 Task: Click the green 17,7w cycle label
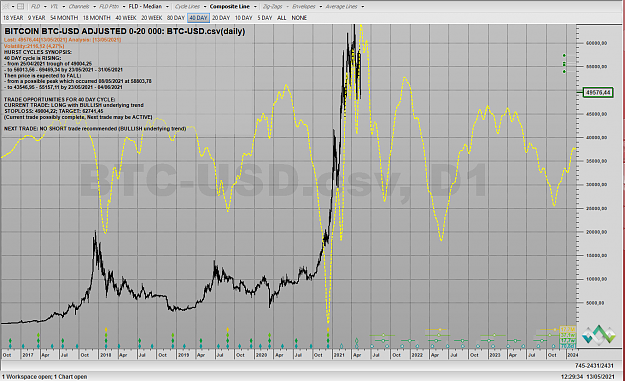(x=568, y=341)
